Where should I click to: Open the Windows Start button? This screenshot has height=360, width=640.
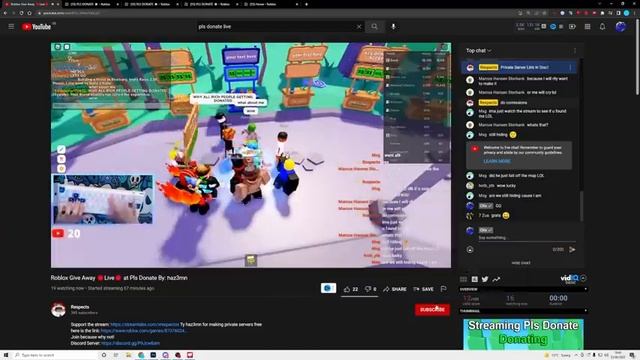(x=6, y=355)
